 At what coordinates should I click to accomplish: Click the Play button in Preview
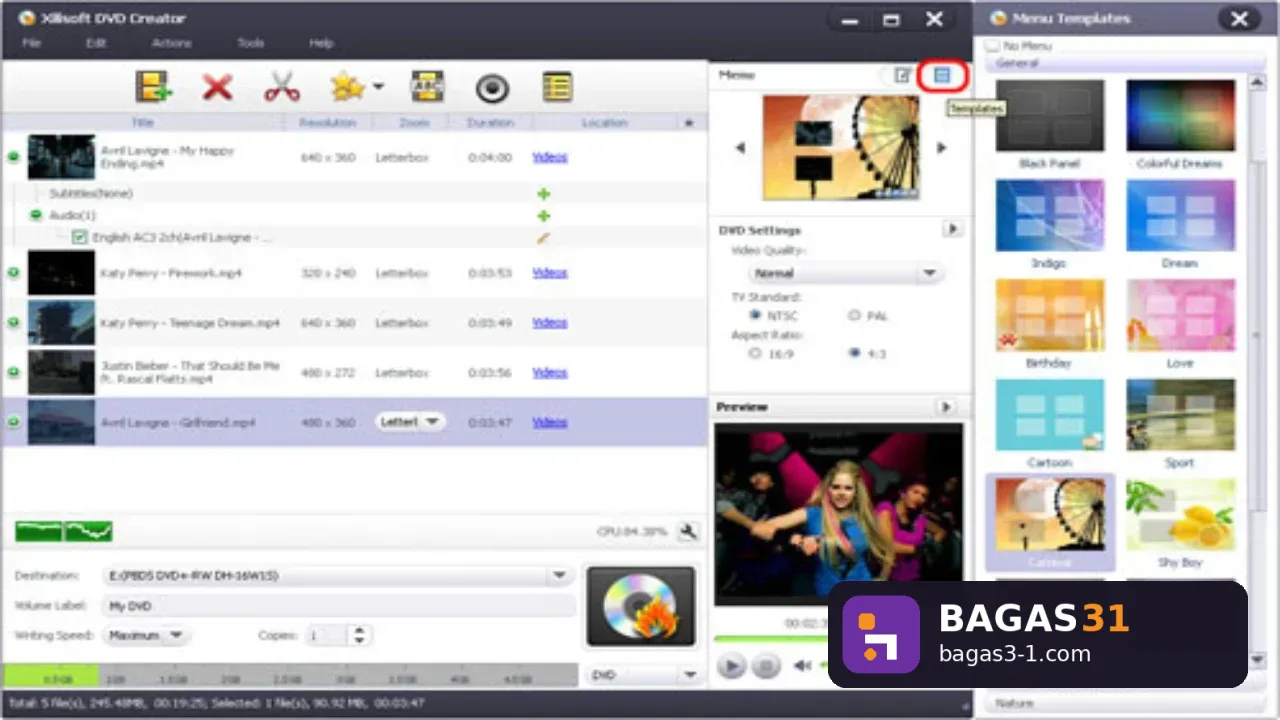pyautogui.click(x=731, y=665)
